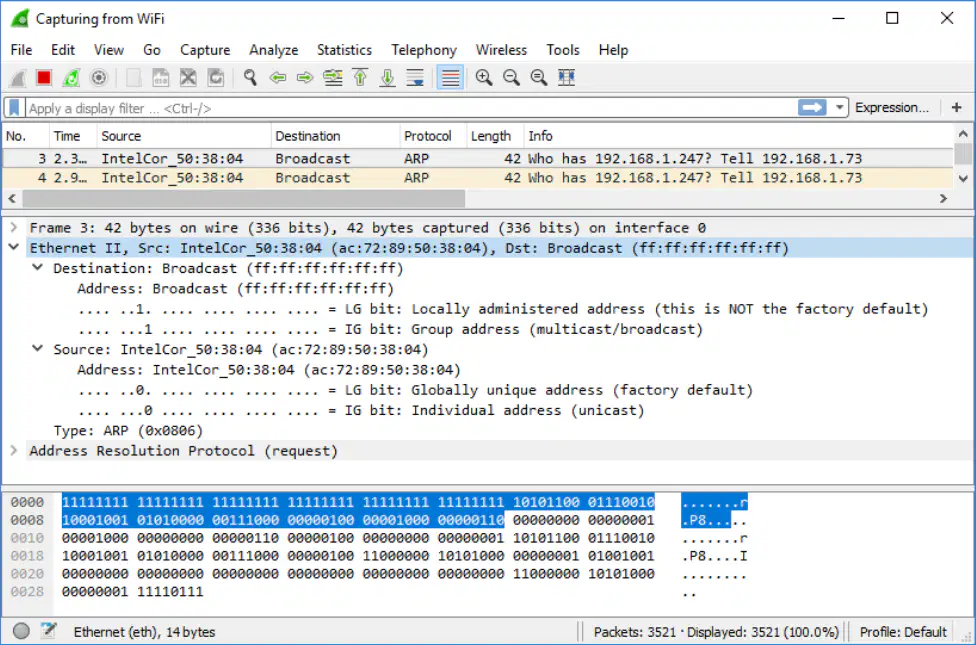Click packet list scroll down arrow
The width and height of the screenshot is (976, 645).
pos(963,179)
